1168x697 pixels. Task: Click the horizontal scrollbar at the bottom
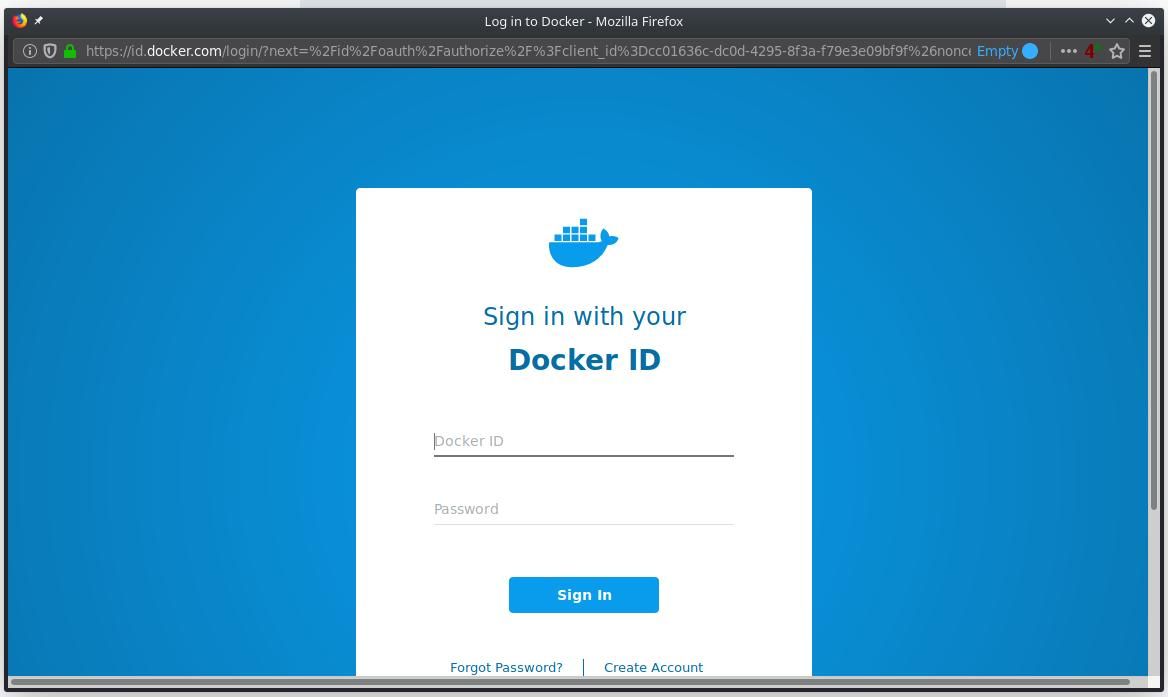pyautogui.click(x=570, y=682)
